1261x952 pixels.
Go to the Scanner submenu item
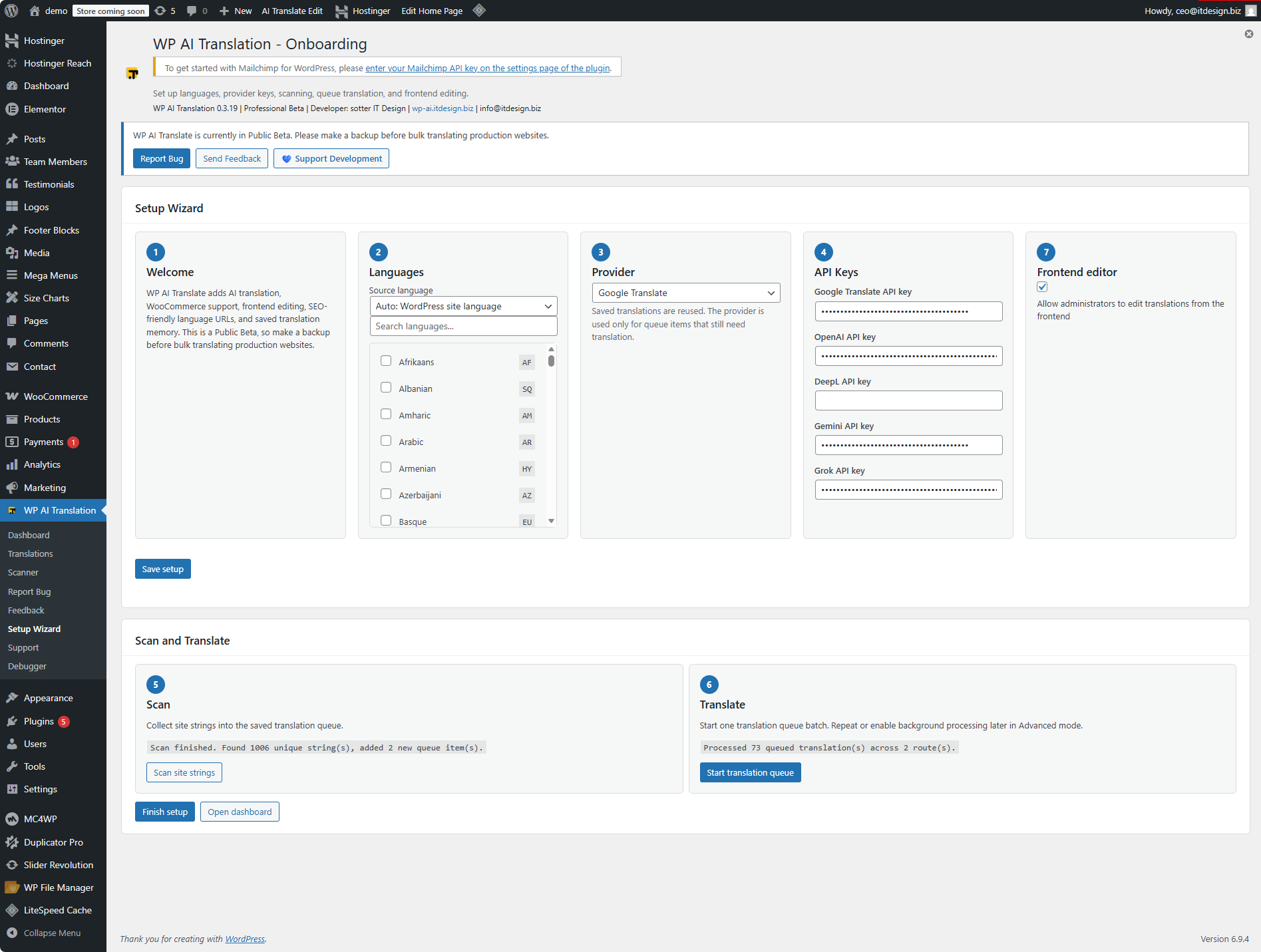pyautogui.click(x=23, y=572)
